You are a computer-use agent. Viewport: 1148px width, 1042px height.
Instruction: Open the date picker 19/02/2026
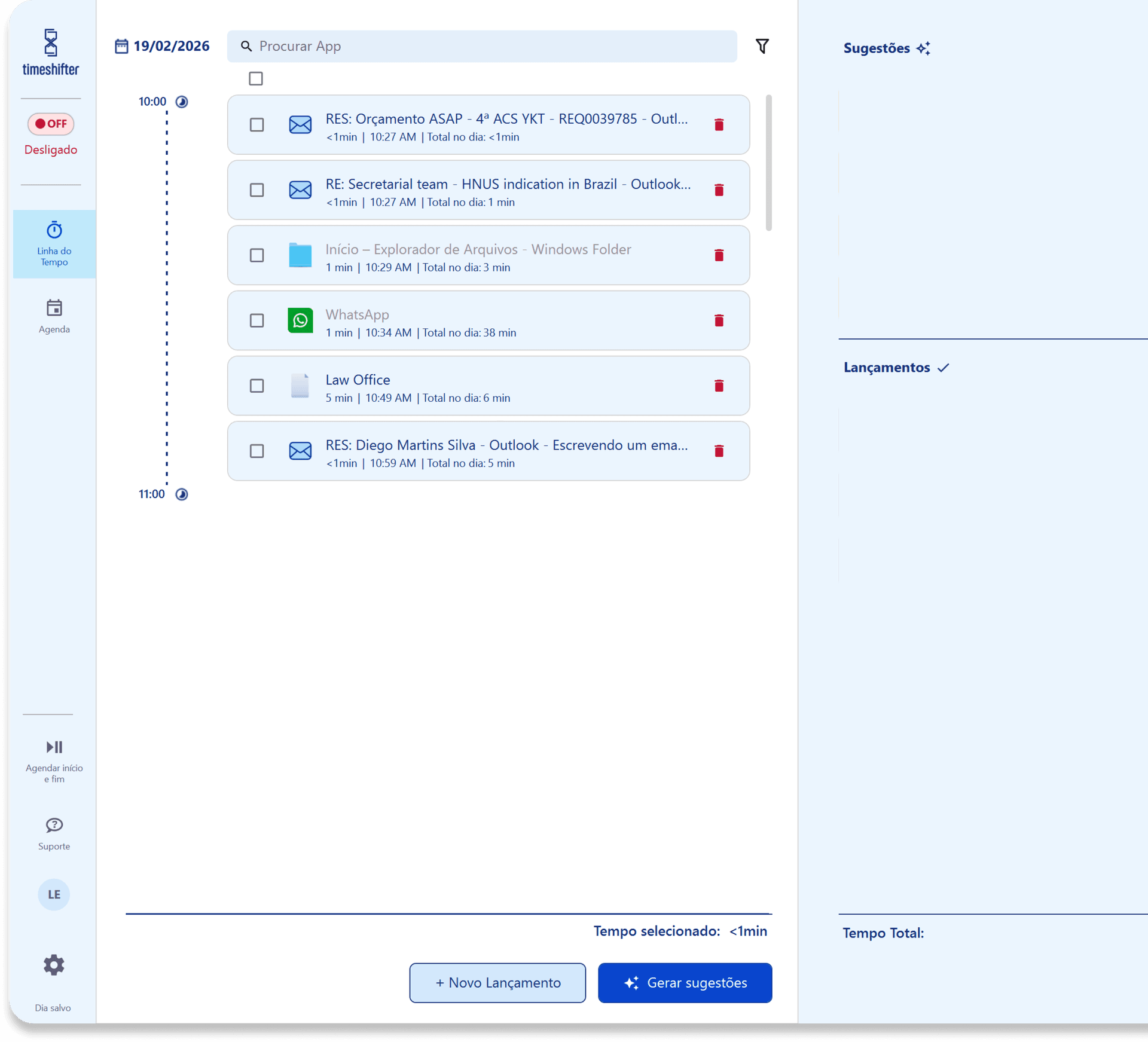pos(162,46)
